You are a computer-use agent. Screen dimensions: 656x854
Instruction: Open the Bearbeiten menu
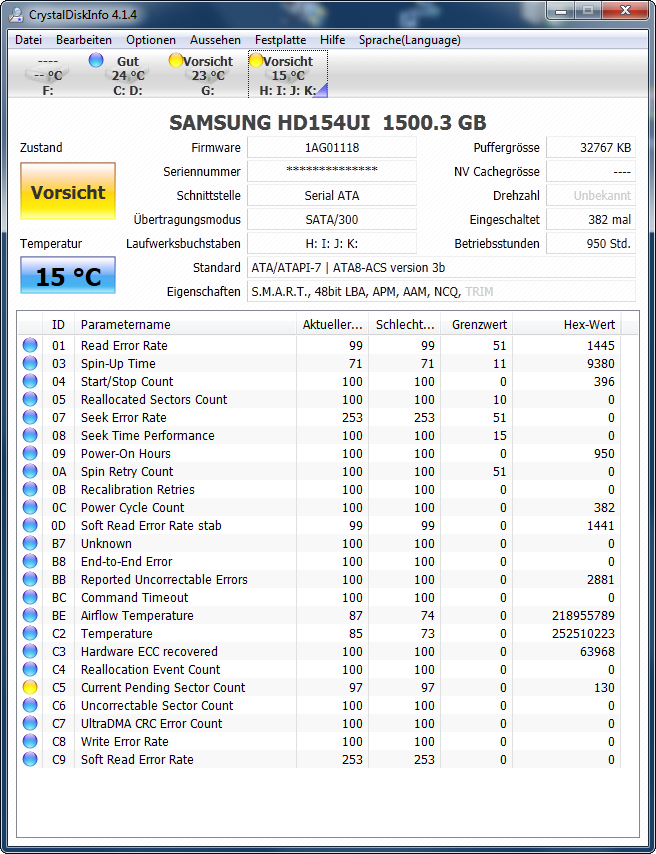pyautogui.click(x=84, y=40)
